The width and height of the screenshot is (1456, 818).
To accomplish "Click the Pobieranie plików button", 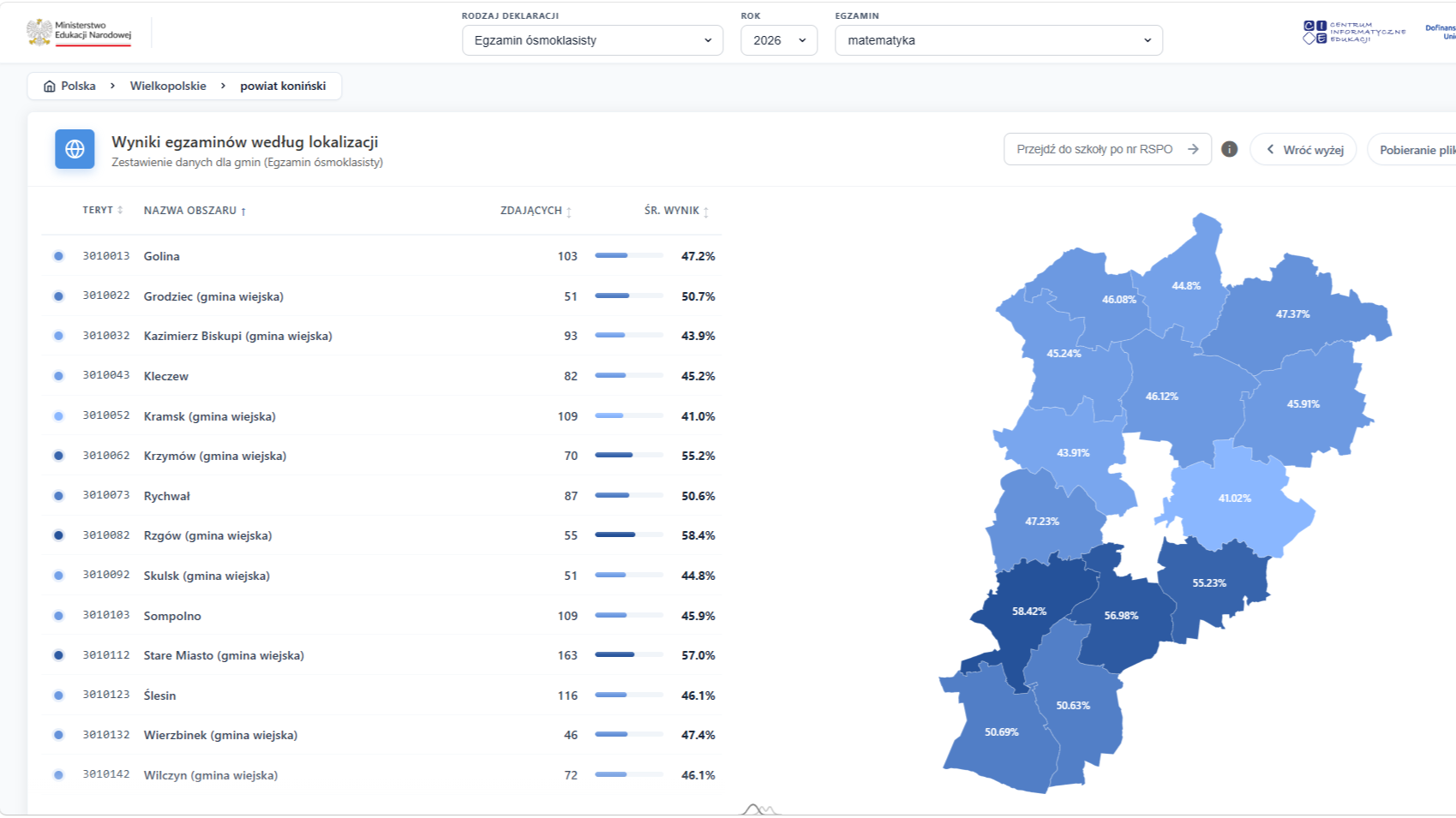I will [x=1412, y=150].
